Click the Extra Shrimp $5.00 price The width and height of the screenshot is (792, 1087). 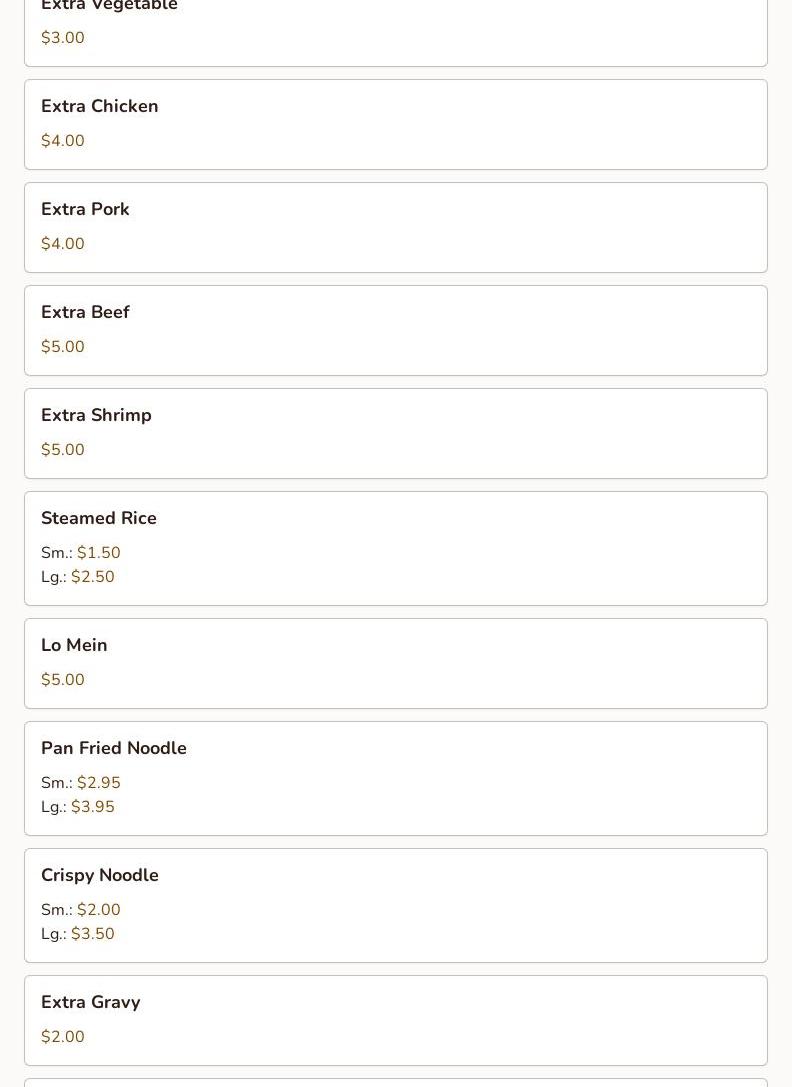pyautogui.click(x=62, y=450)
